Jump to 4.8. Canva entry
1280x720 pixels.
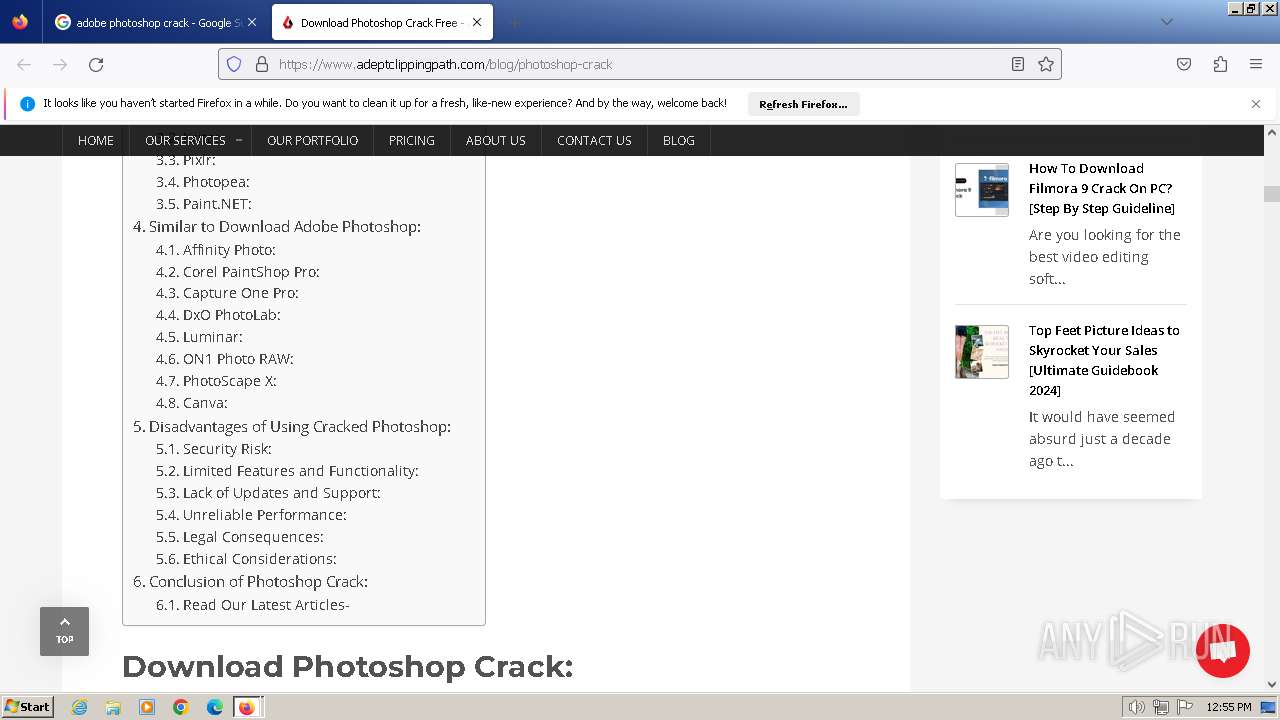(192, 403)
